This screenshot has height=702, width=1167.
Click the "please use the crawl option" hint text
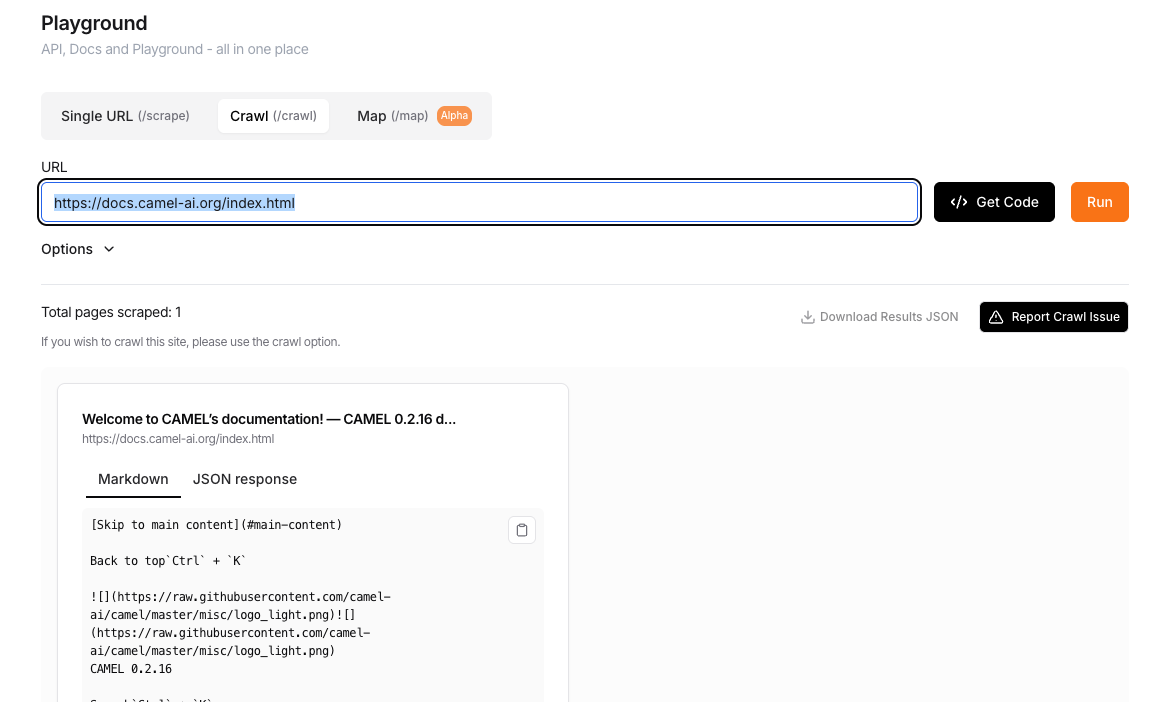pos(190,342)
